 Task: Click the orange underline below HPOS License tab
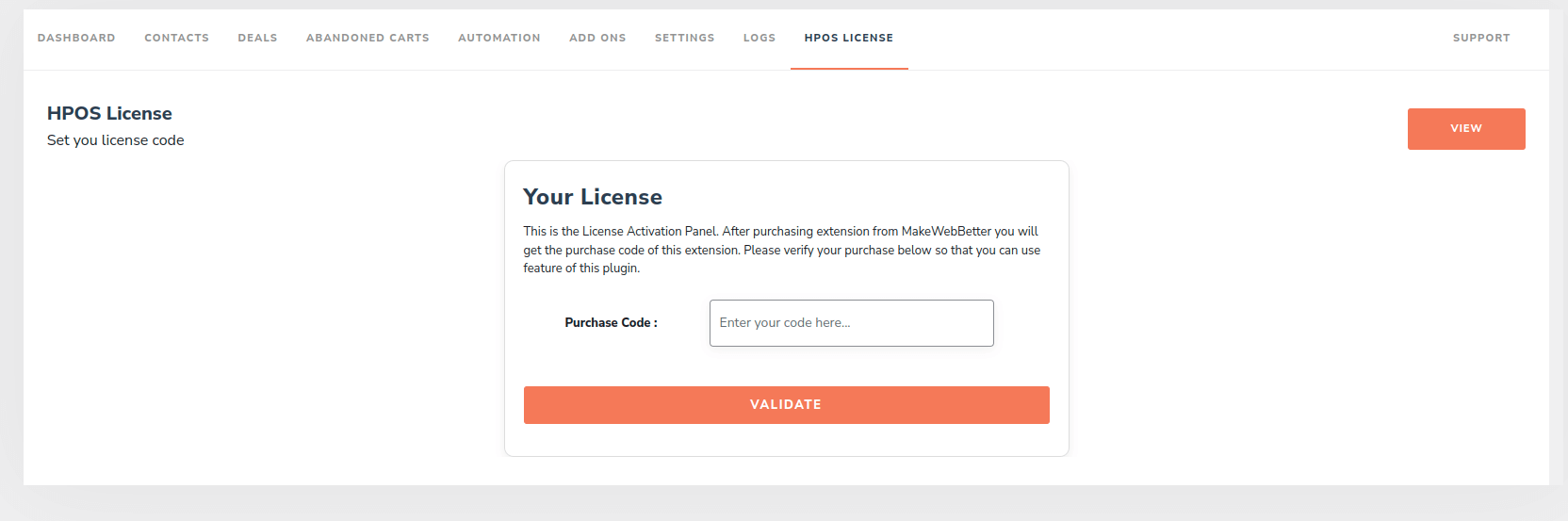848,69
